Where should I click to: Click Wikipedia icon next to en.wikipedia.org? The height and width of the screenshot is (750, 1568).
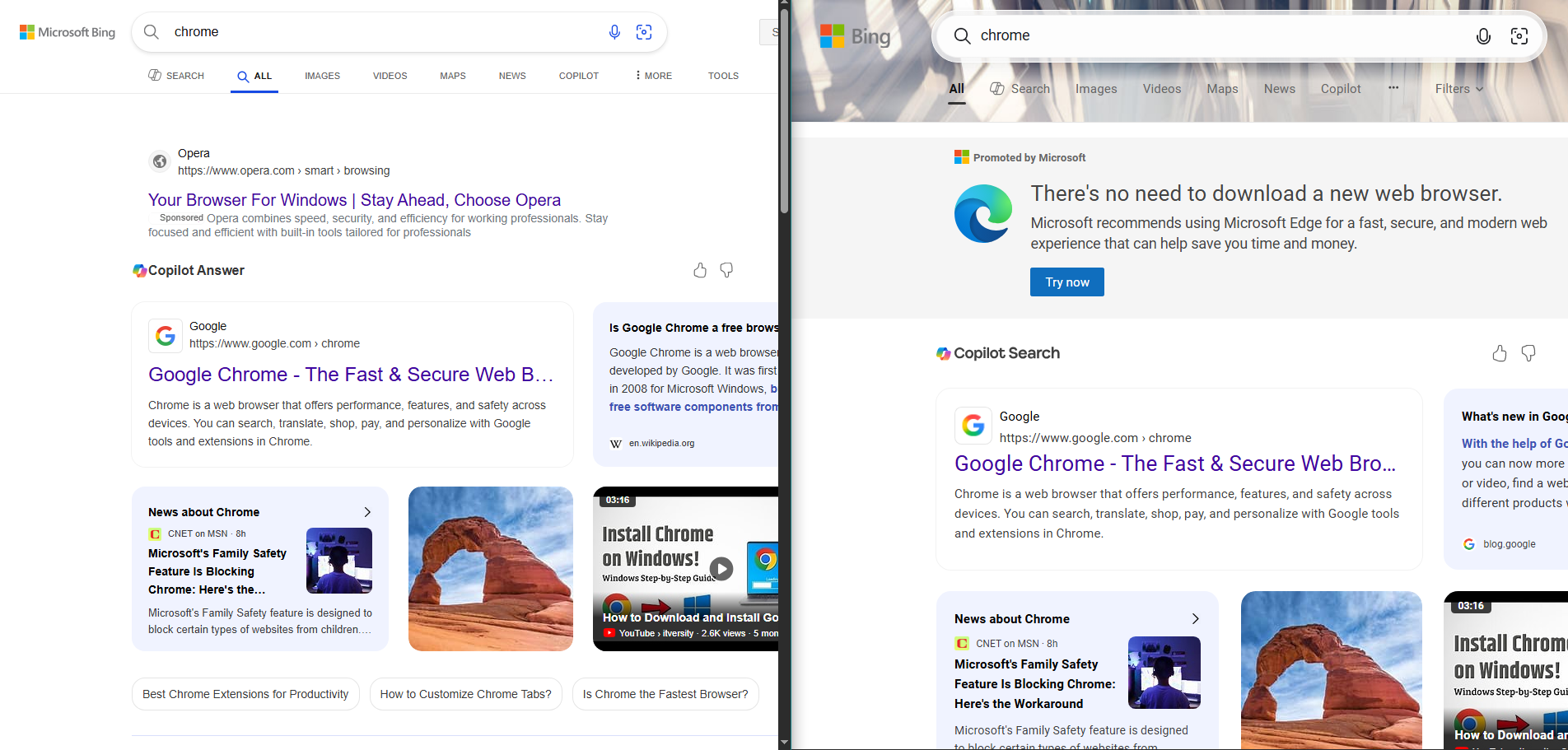point(616,444)
